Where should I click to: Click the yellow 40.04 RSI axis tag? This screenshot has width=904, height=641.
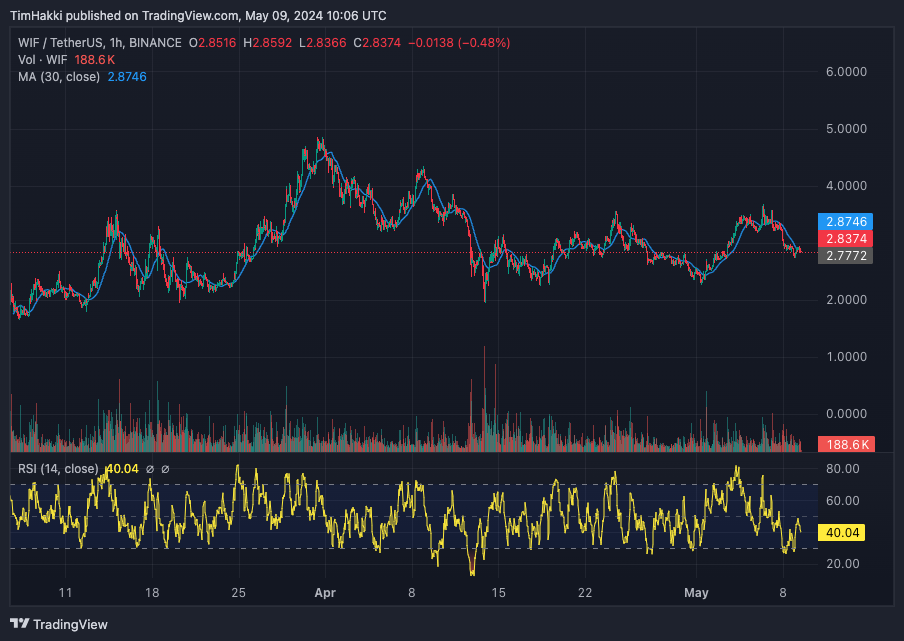tap(845, 533)
